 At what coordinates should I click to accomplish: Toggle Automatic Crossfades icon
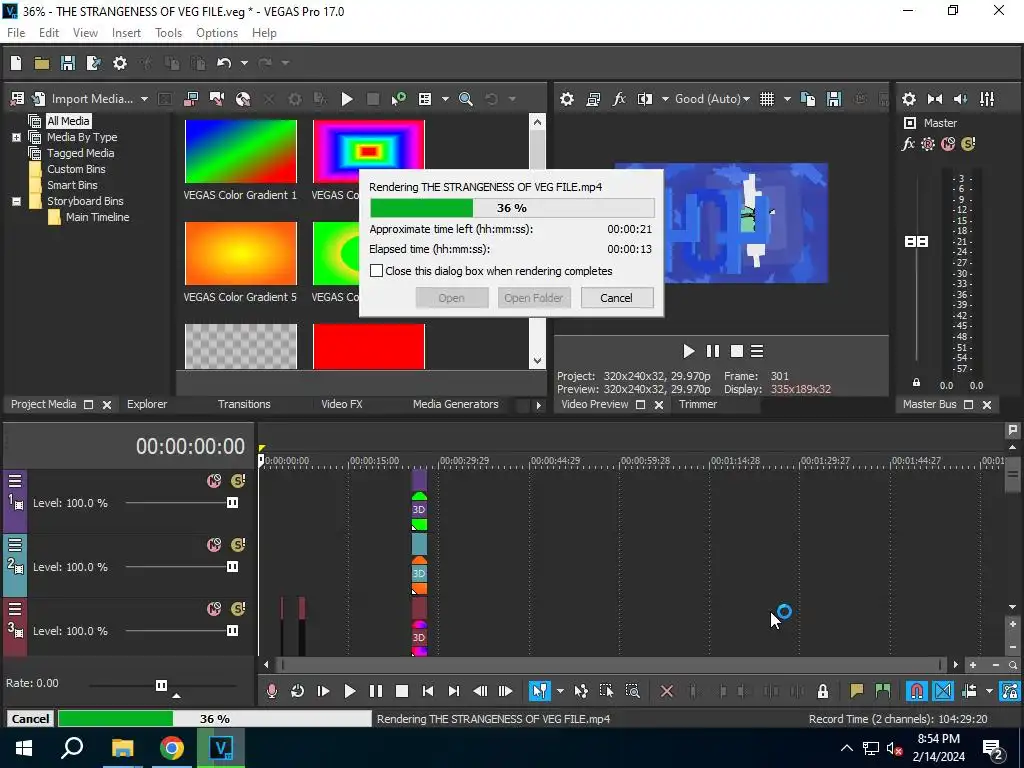point(943,691)
